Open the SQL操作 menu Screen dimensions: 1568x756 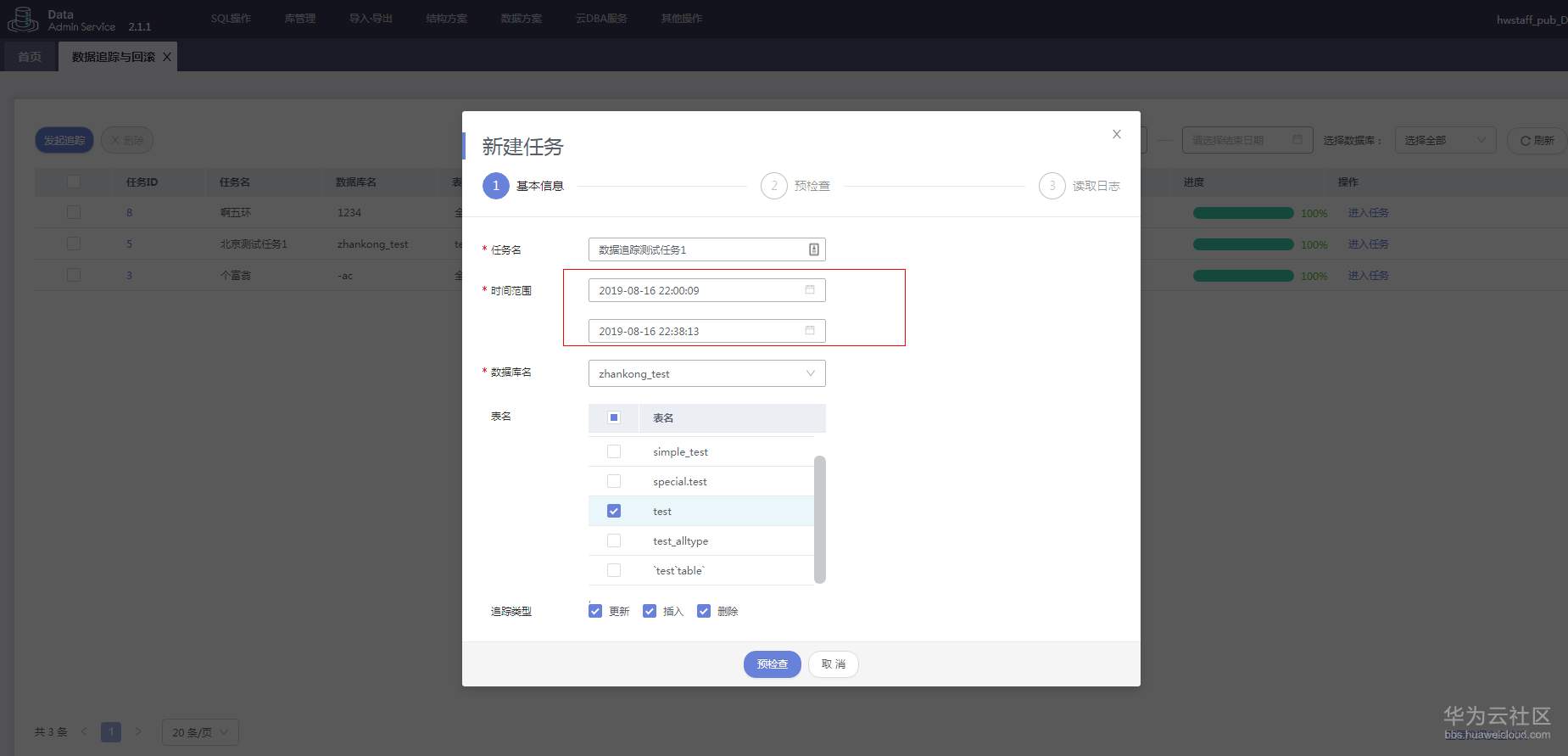click(x=231, y=19)
